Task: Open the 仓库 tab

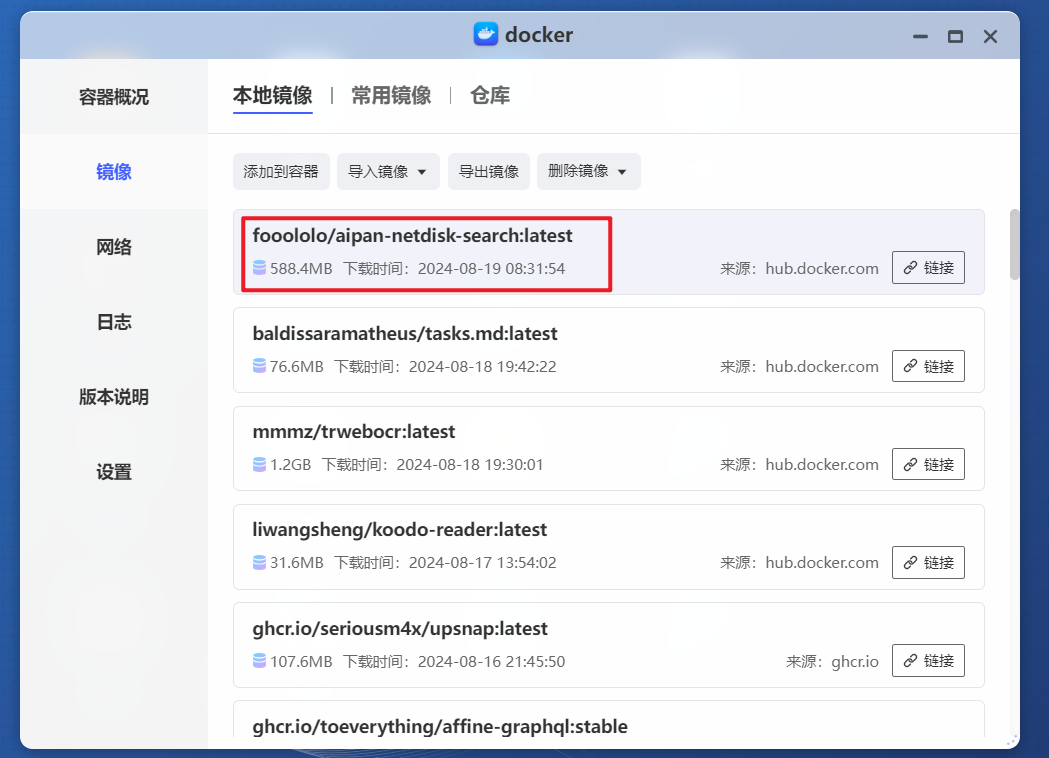Action: coord(489,96)
